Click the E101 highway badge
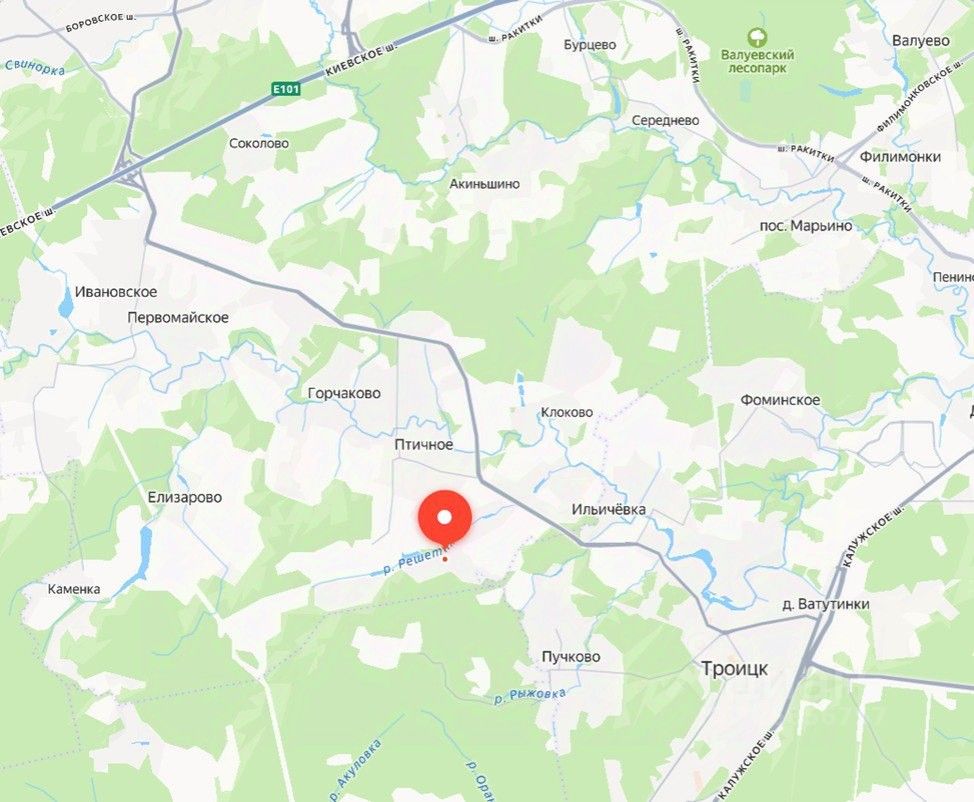Screen dimensions: 974x802 pyautogui.click(x=286, y=89)
